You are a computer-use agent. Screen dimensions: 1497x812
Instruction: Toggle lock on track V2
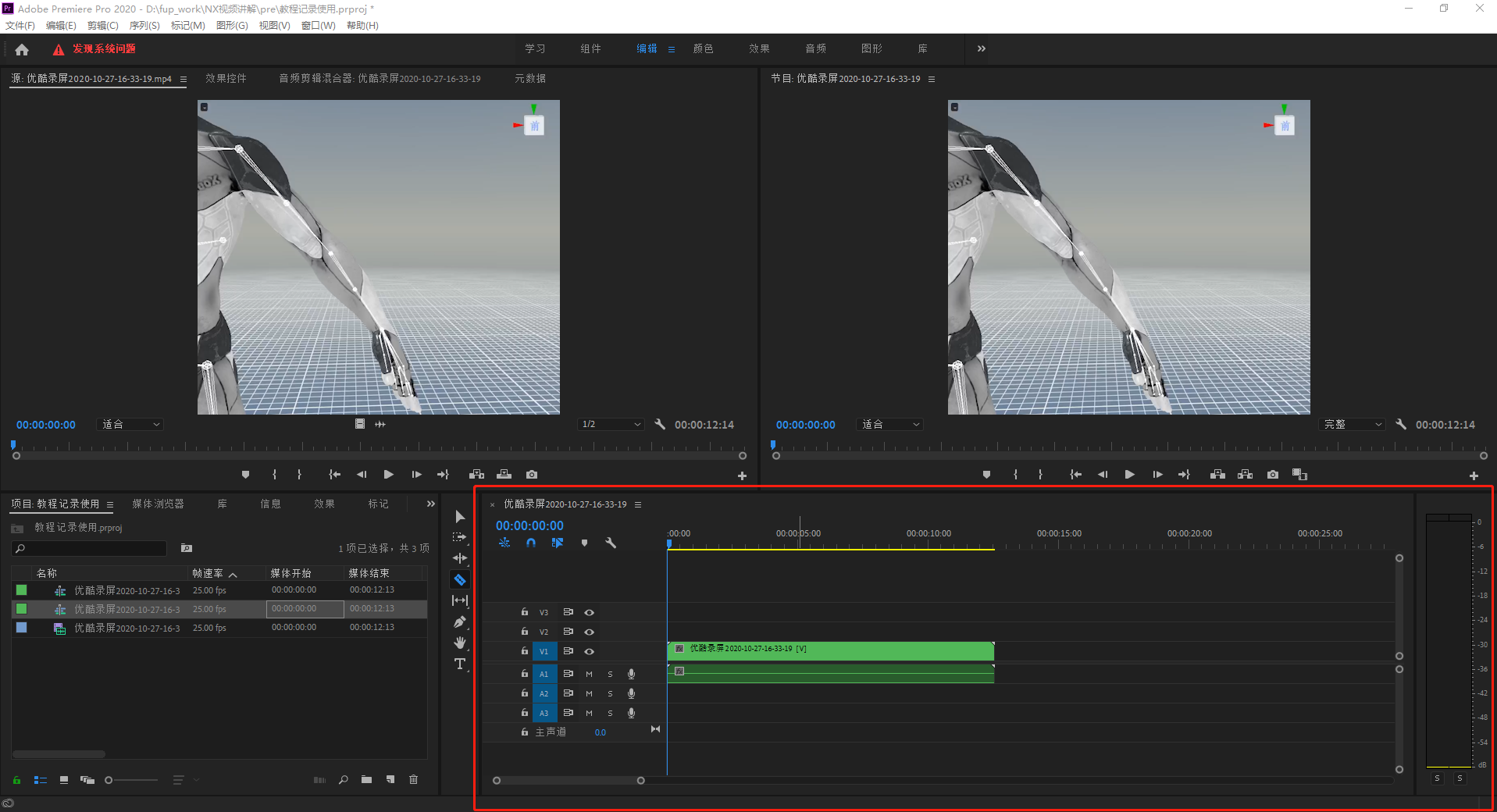coord(525,632)
